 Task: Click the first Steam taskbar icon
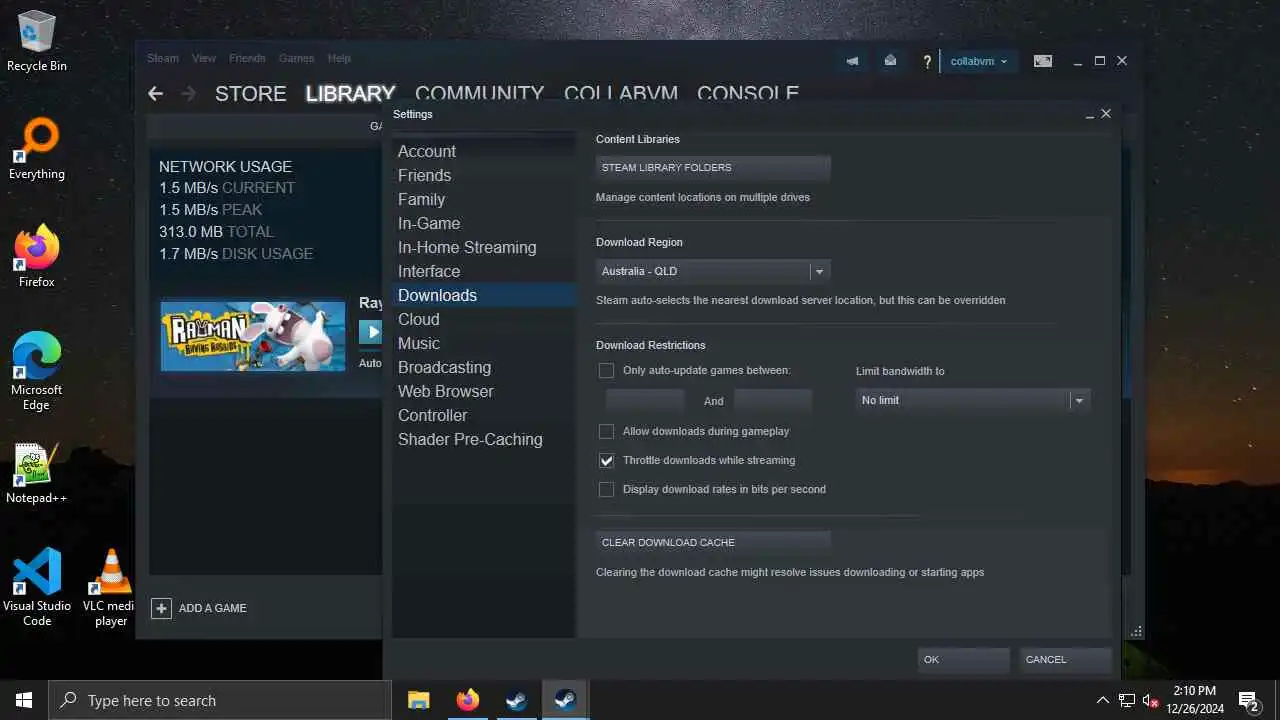[516, 700]
